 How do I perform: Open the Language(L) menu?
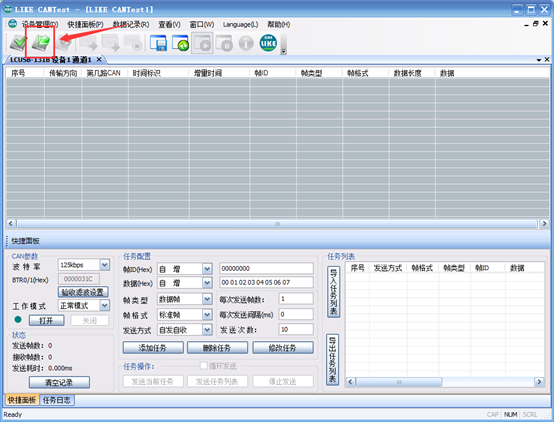[x=240, y=24]
